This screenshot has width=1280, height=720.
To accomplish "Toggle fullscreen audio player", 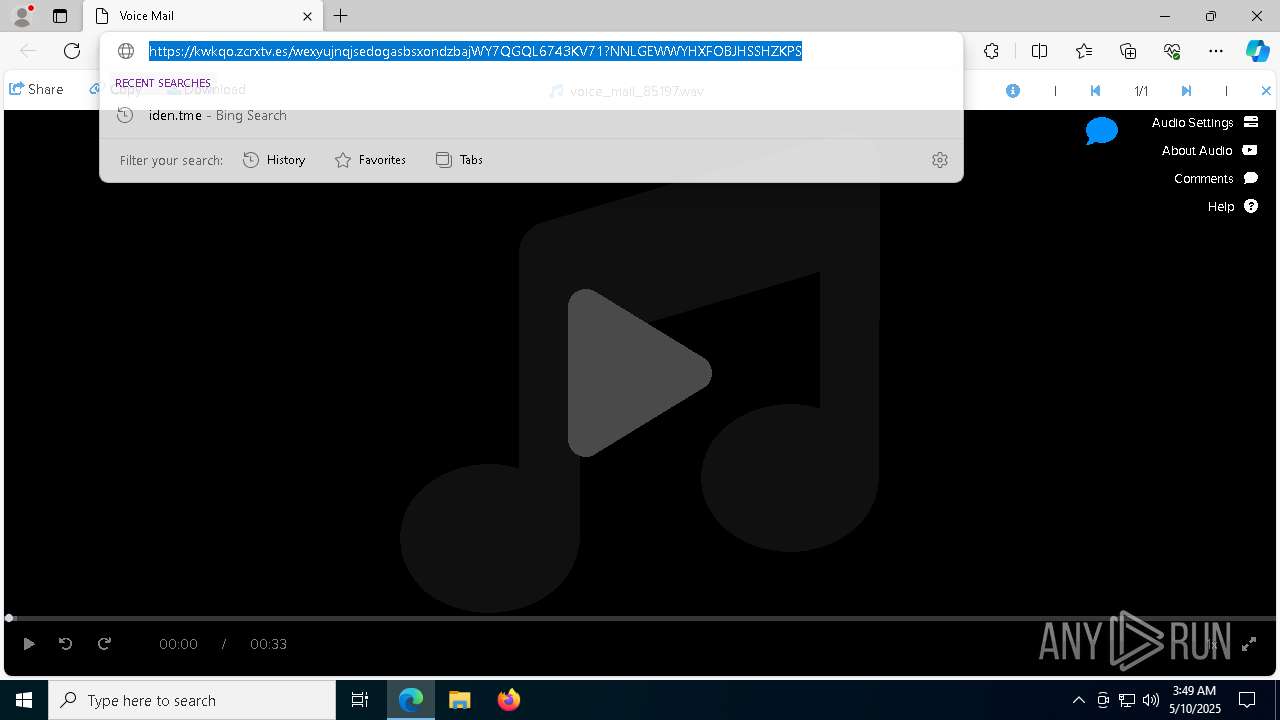I will [1249, 645].
